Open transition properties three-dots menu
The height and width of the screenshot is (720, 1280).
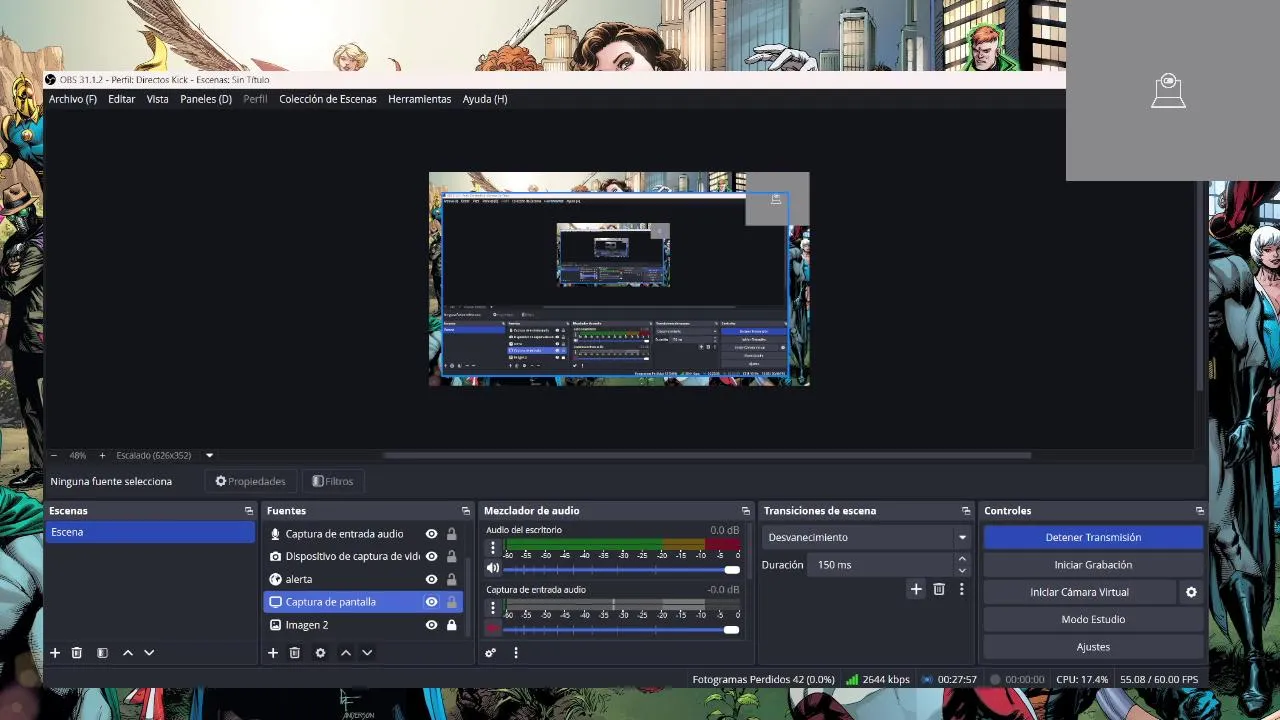[962, 589]
